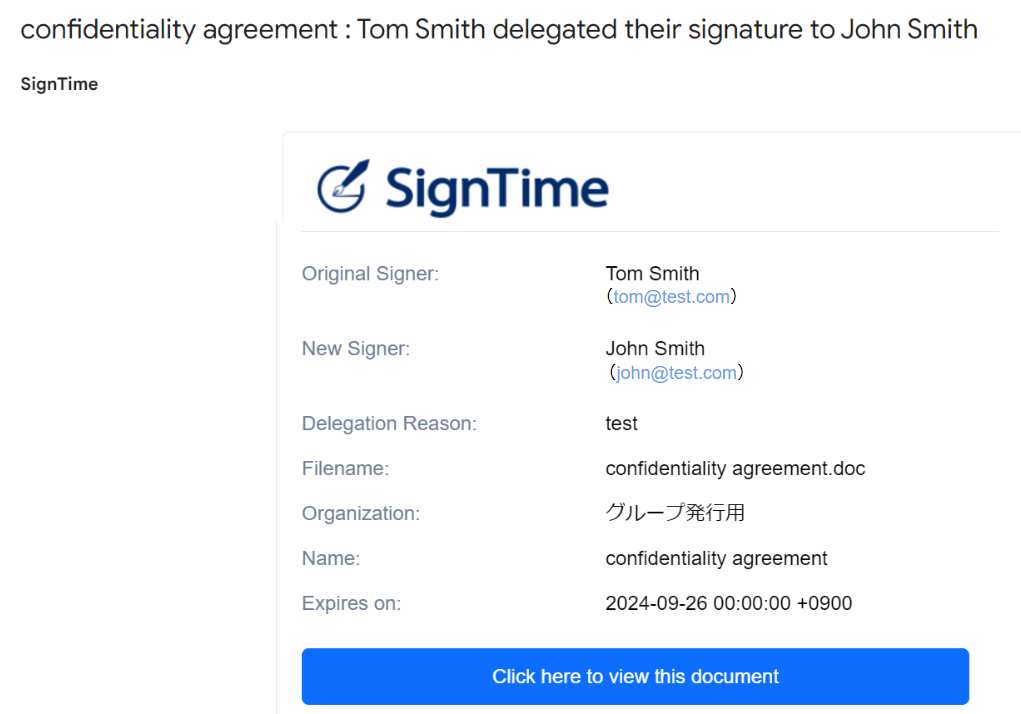1021x714 pixels.
Task: Click the Name value confidentiality agreement
Action: point(716,558)
